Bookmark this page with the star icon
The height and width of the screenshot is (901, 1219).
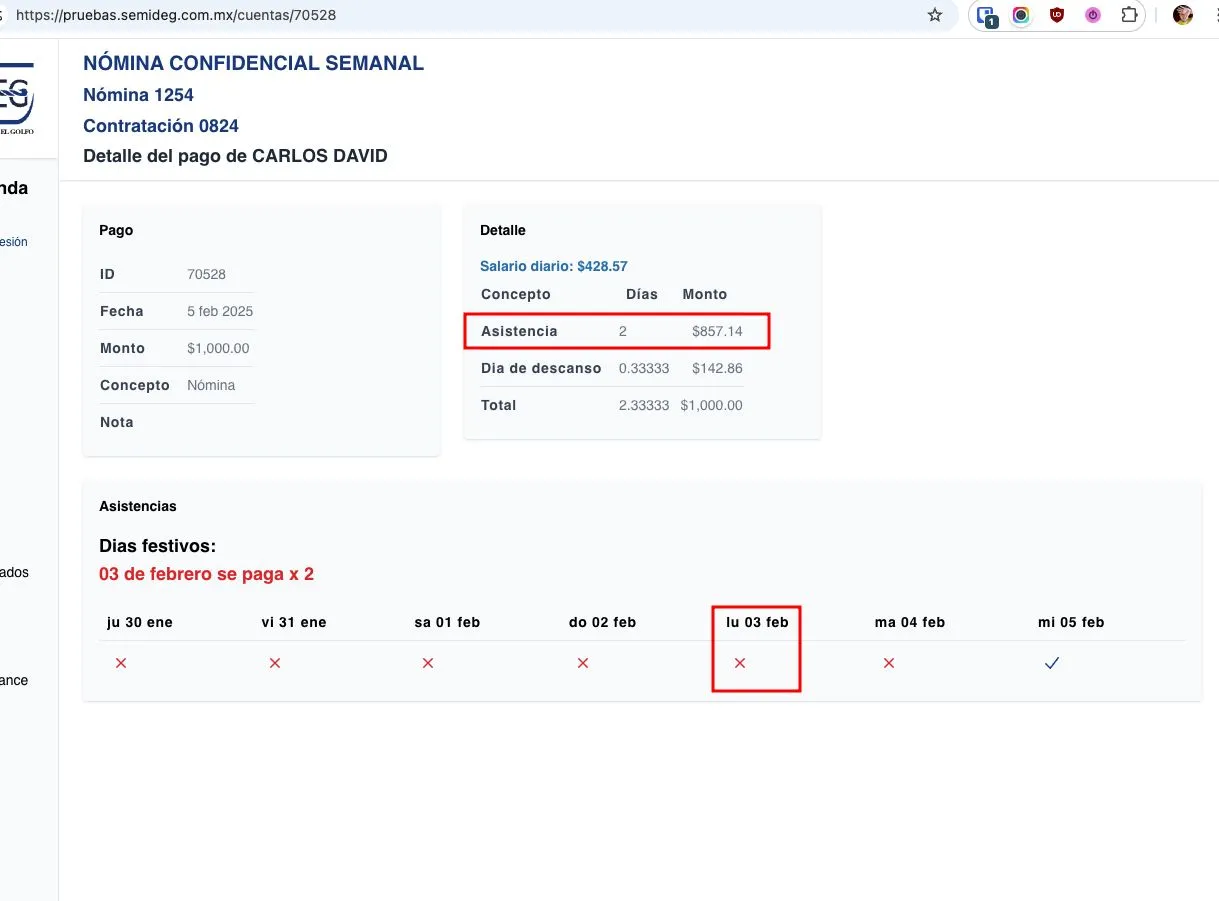coord(935,15)
